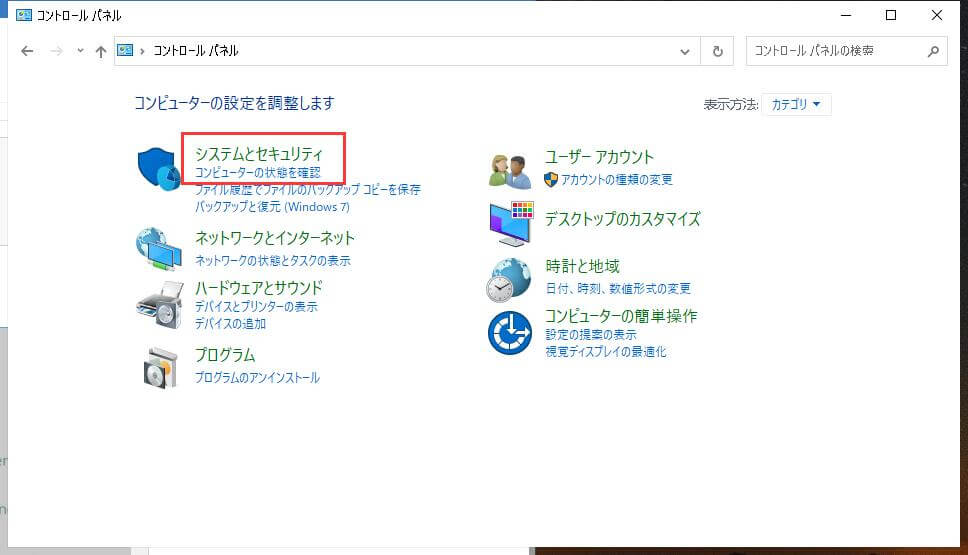Click コントロール パネル text in address bar
Image resolution: width=968 pixels, height=555 pixels.
[196, 51]
